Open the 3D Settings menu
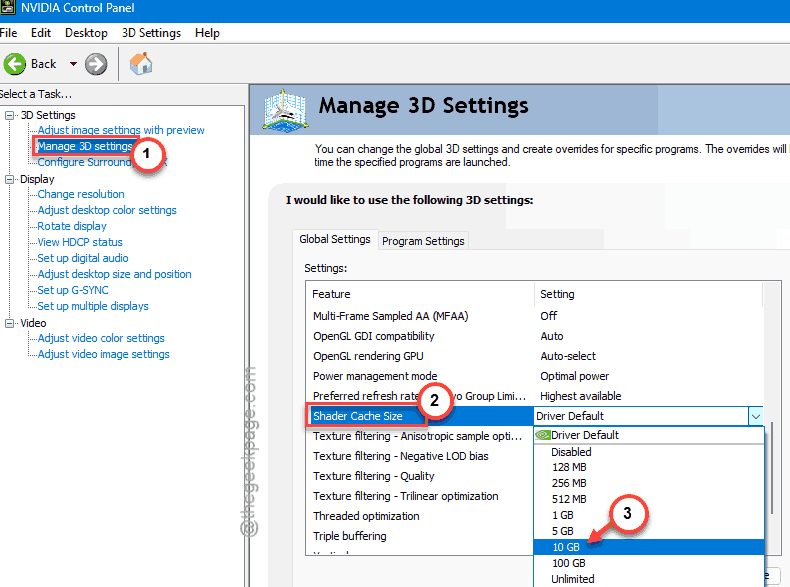 coord(151,33)
